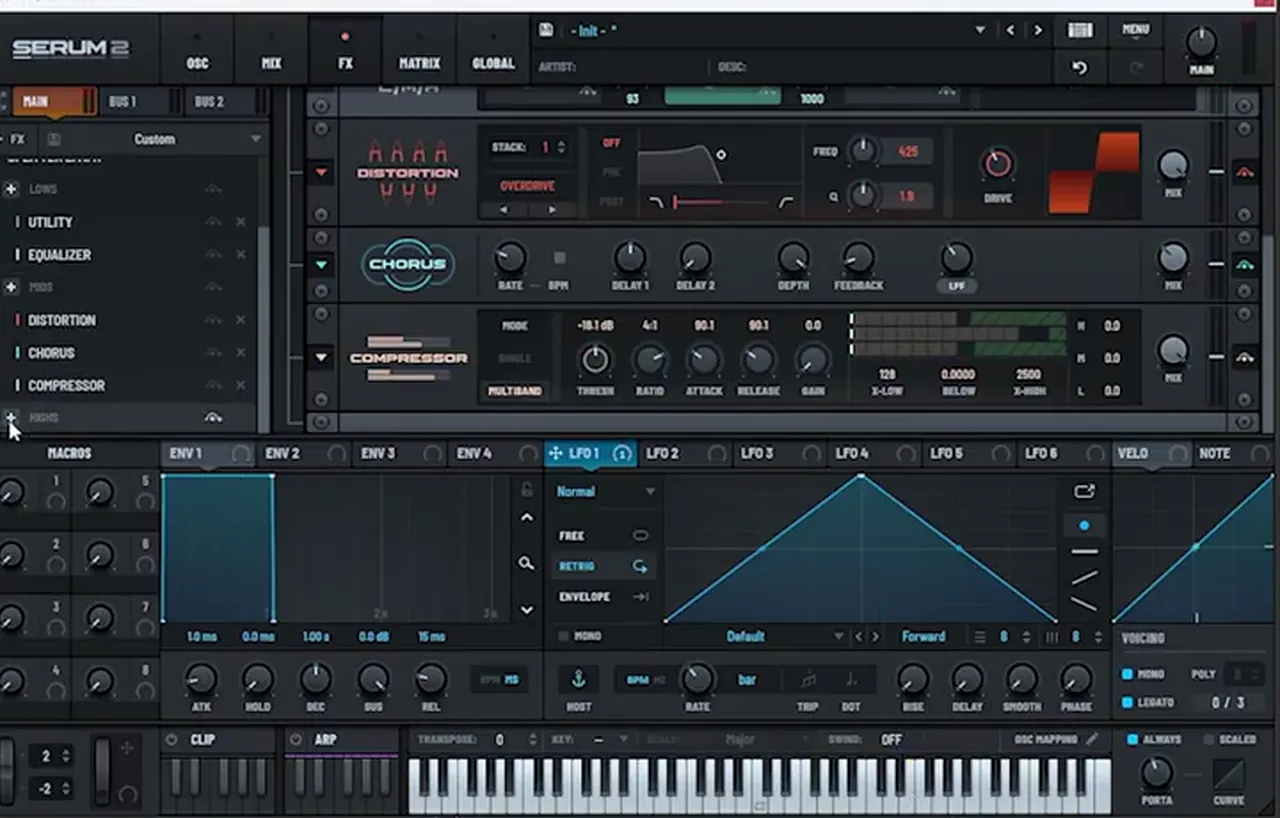Toggle the CLIP power button

(x=171, y=740)
